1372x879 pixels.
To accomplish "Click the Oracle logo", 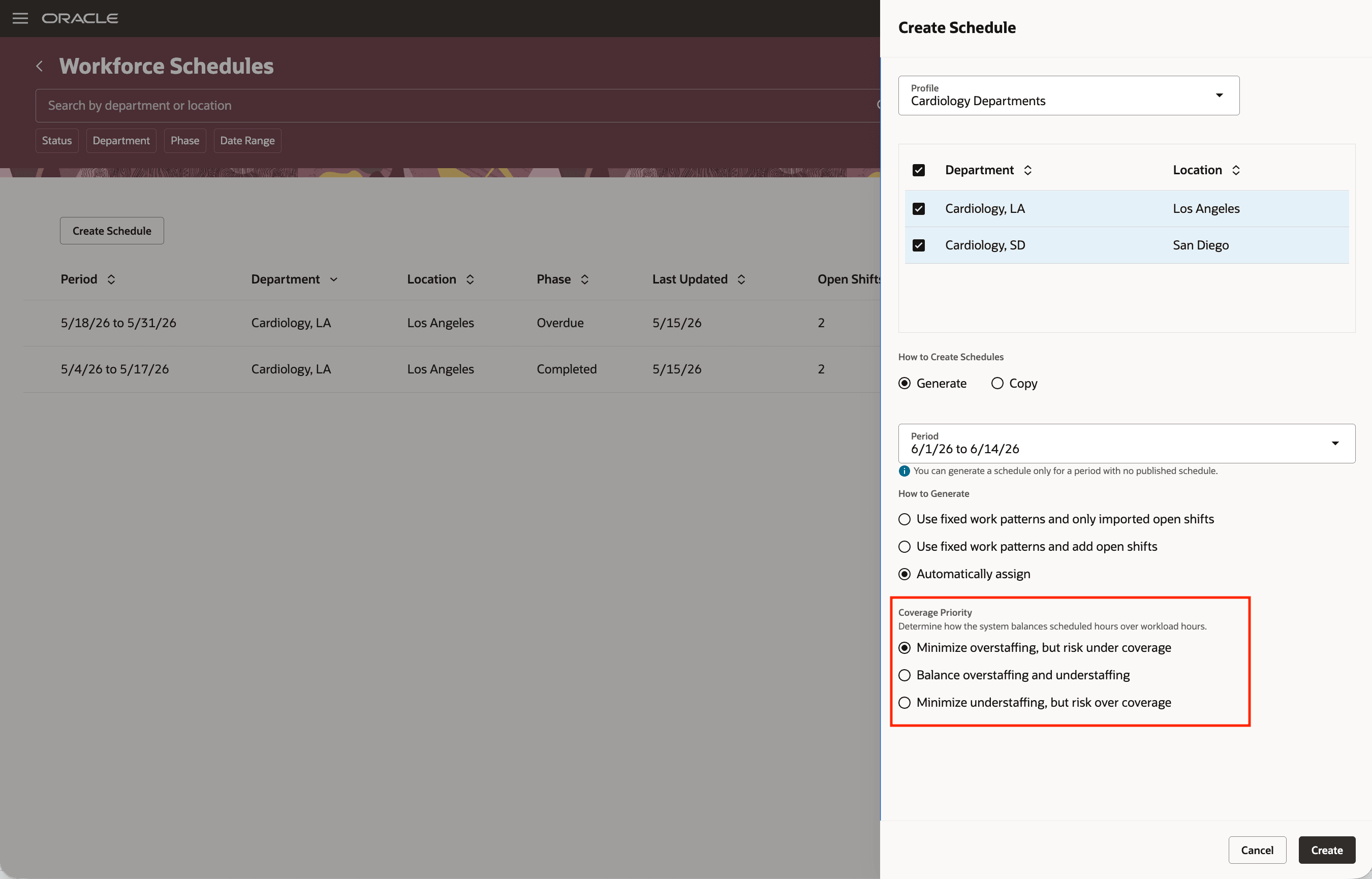I will coord(80,18).
